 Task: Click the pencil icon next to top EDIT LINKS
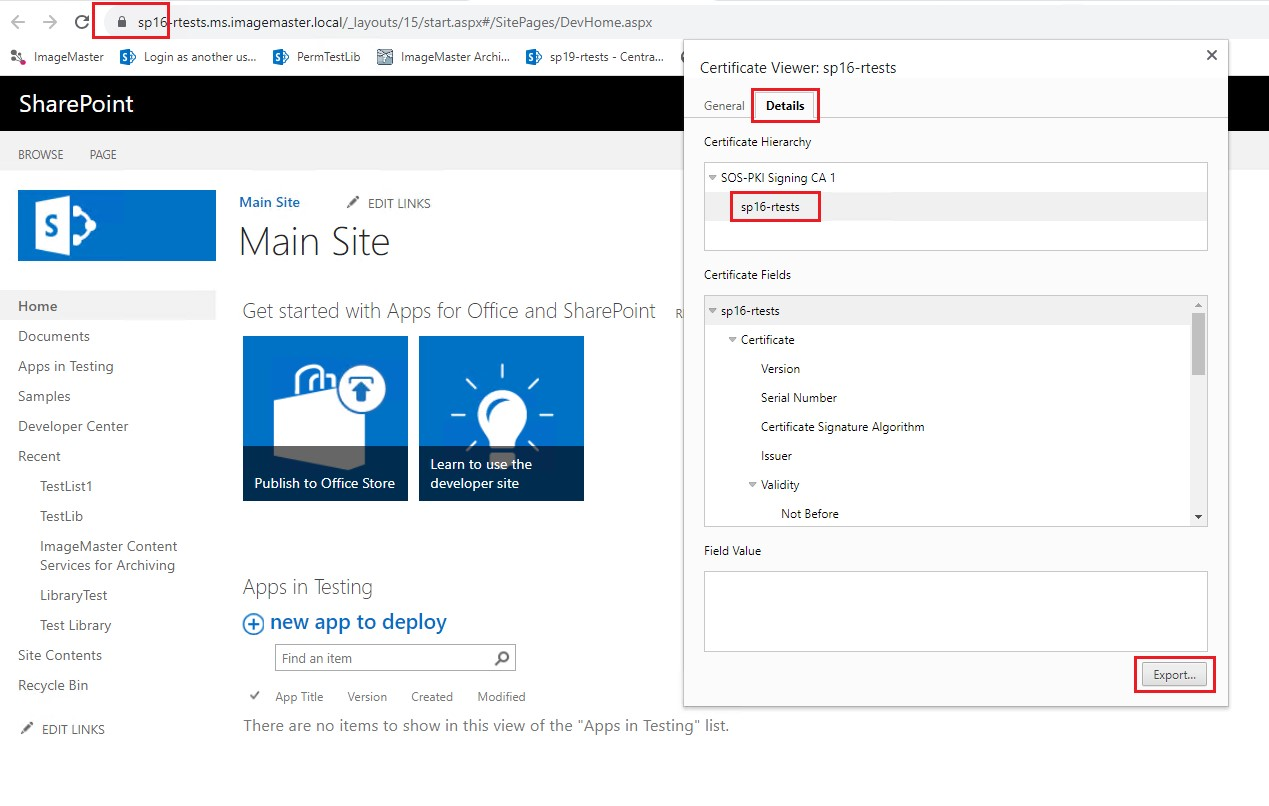click(353, 203)
